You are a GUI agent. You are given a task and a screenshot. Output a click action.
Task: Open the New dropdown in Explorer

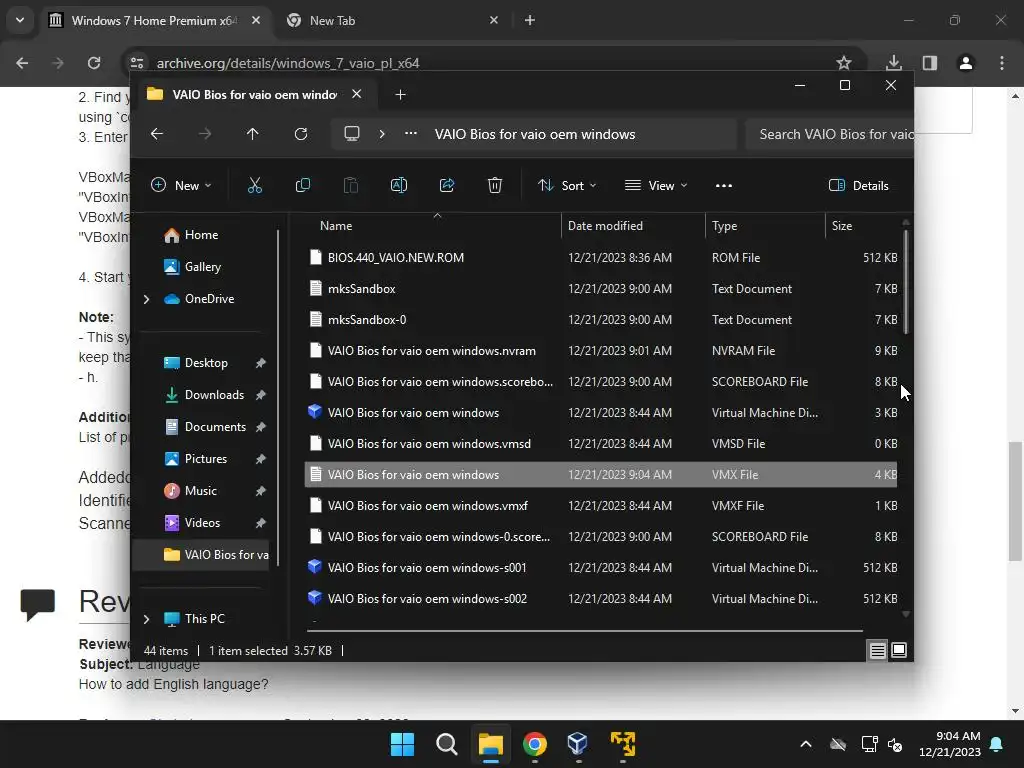tap(181, 185)
